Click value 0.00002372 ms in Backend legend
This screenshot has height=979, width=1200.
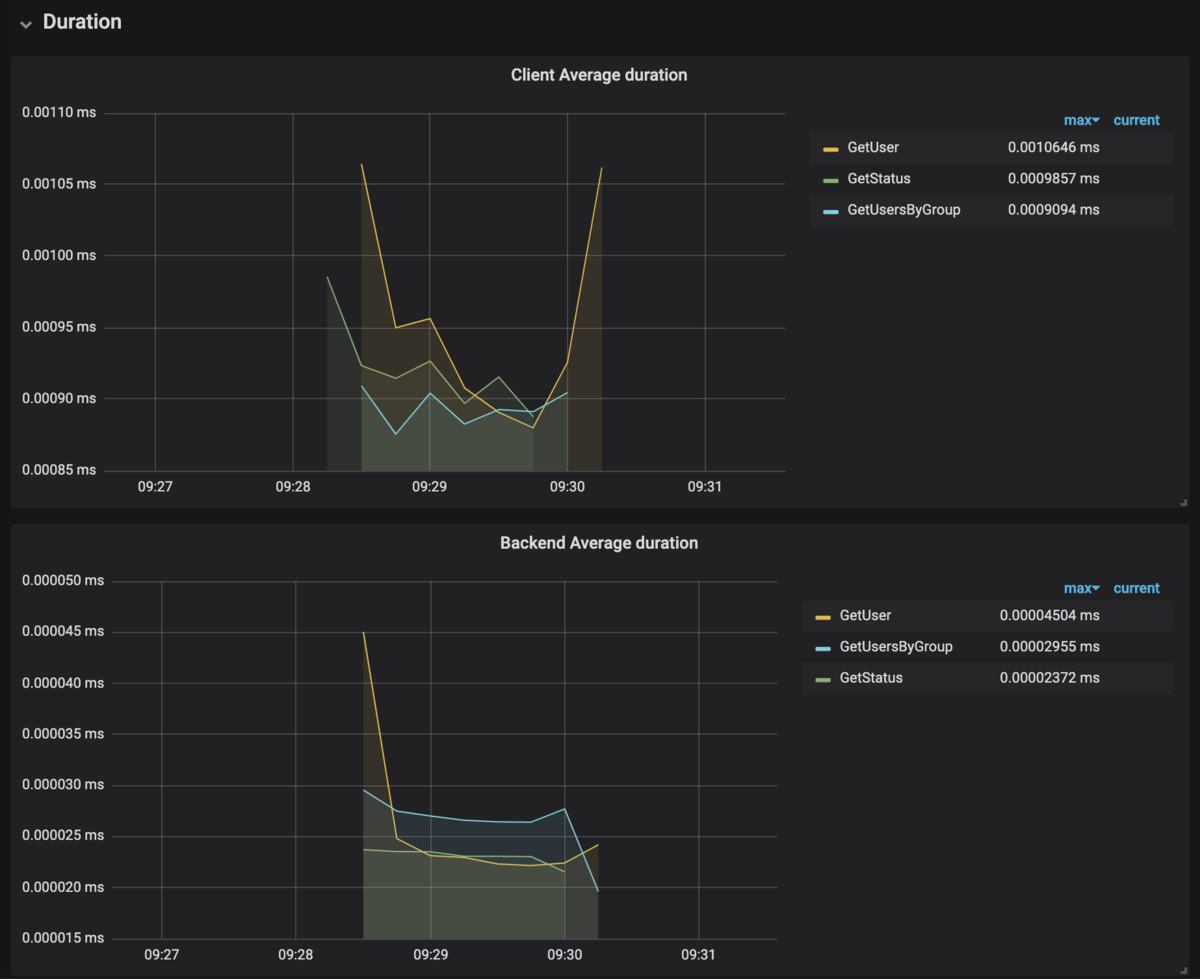[x=1050, y=678]
